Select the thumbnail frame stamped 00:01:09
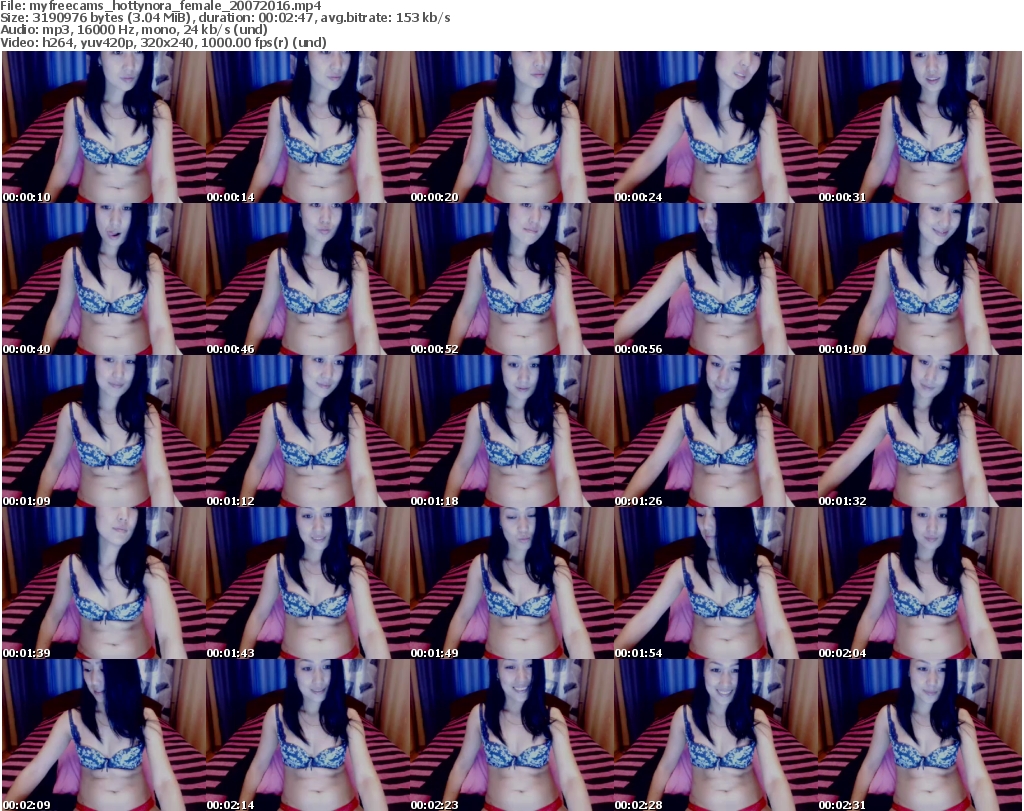This screenshot has width=1024, height=811. (x=104, y=431)
